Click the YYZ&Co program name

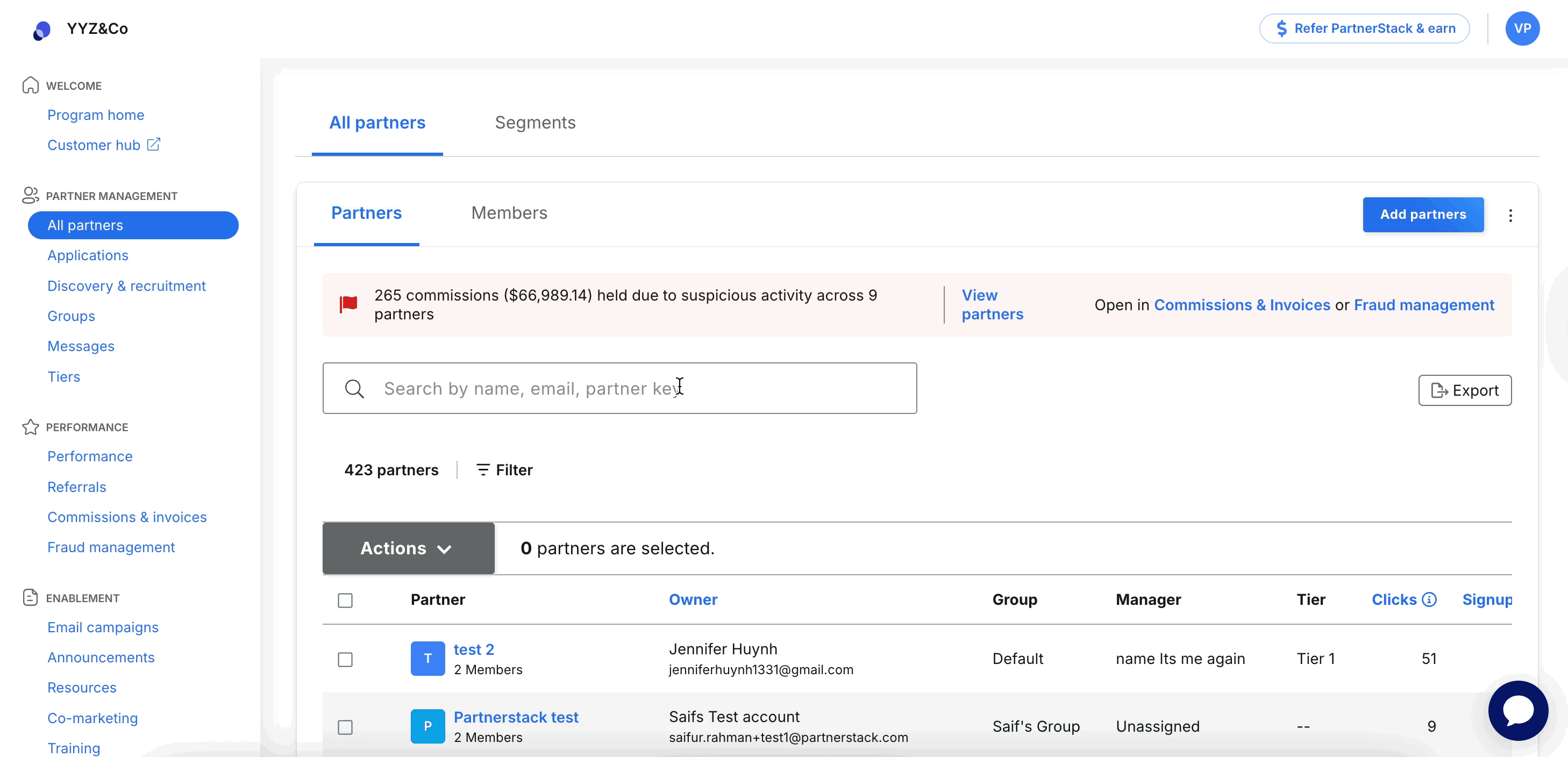point(97,28)
